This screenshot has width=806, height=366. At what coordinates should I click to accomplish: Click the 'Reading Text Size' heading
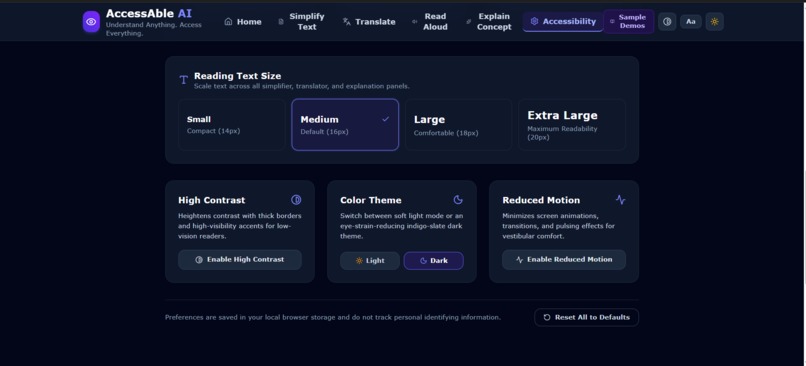tap(237, 76)
